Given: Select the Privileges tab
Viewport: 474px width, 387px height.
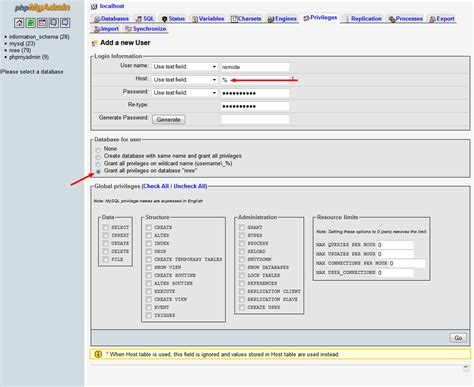Looking at the screenshot, I should click(320, 18).
